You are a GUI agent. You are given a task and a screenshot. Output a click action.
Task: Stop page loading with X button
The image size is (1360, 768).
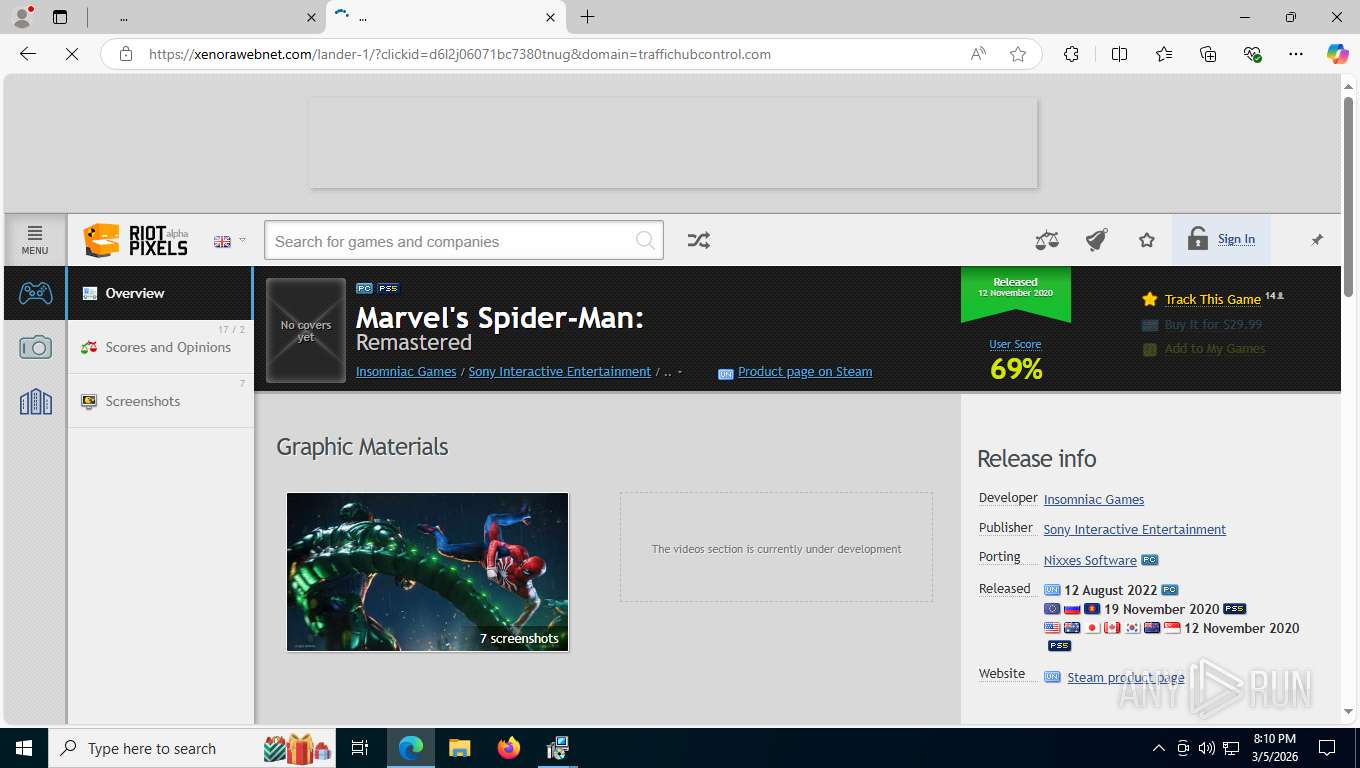[72, 54]
